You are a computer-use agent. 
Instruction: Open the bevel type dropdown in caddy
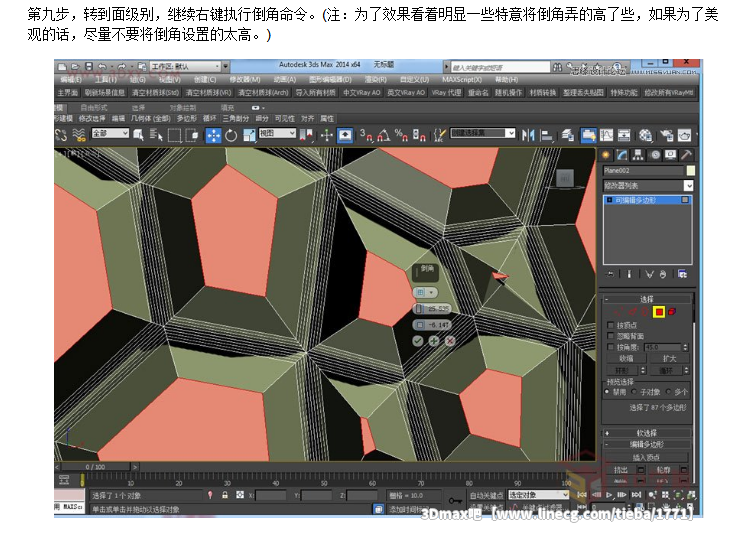click(425, 293)
